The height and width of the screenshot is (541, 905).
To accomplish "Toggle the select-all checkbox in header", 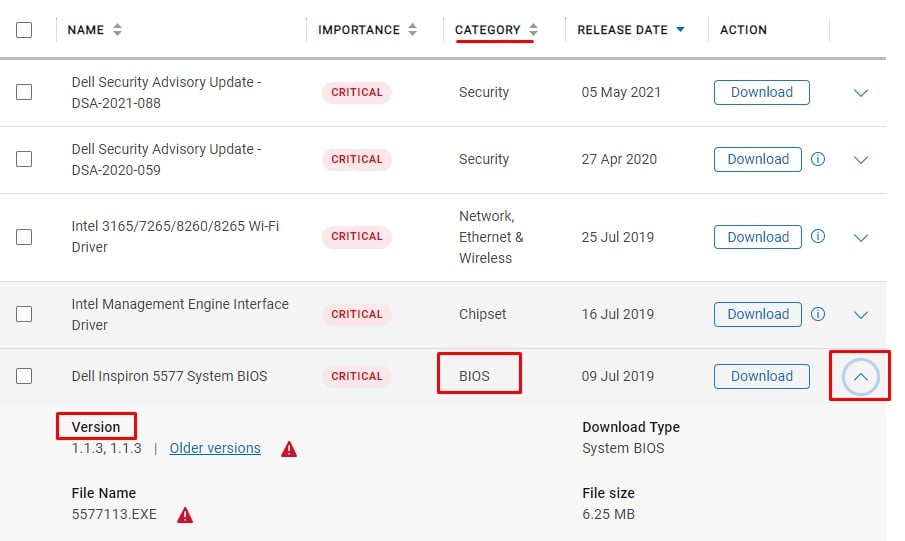I will (24, 30).
